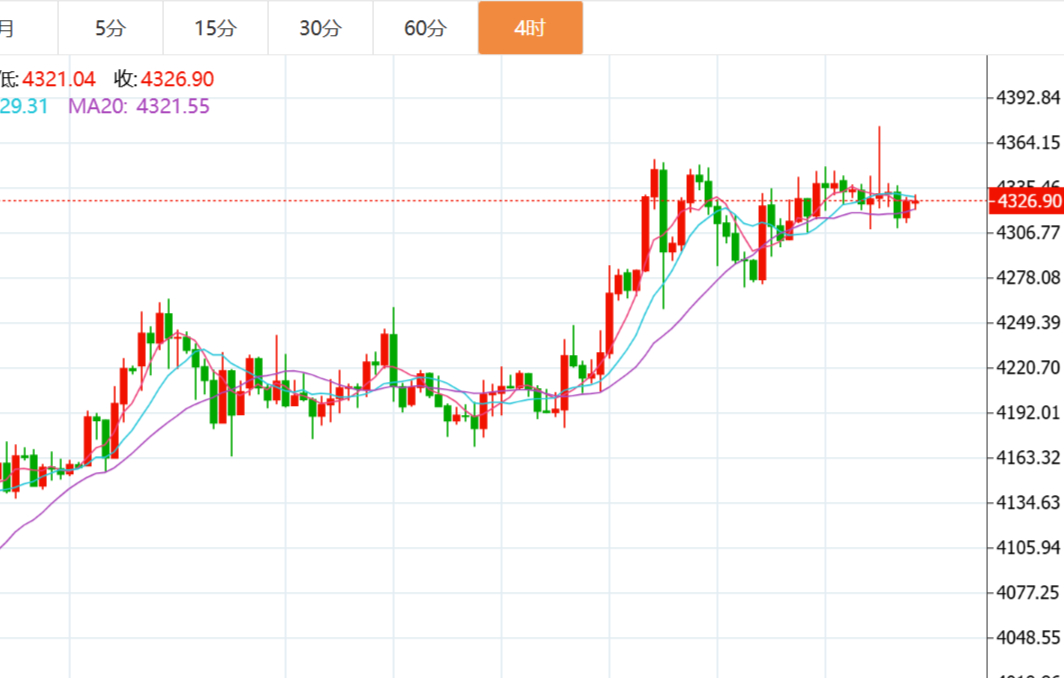Click the 4048.55 price axis label
This screenshot has width=1064, height=678.
(x=1028, y=637)
